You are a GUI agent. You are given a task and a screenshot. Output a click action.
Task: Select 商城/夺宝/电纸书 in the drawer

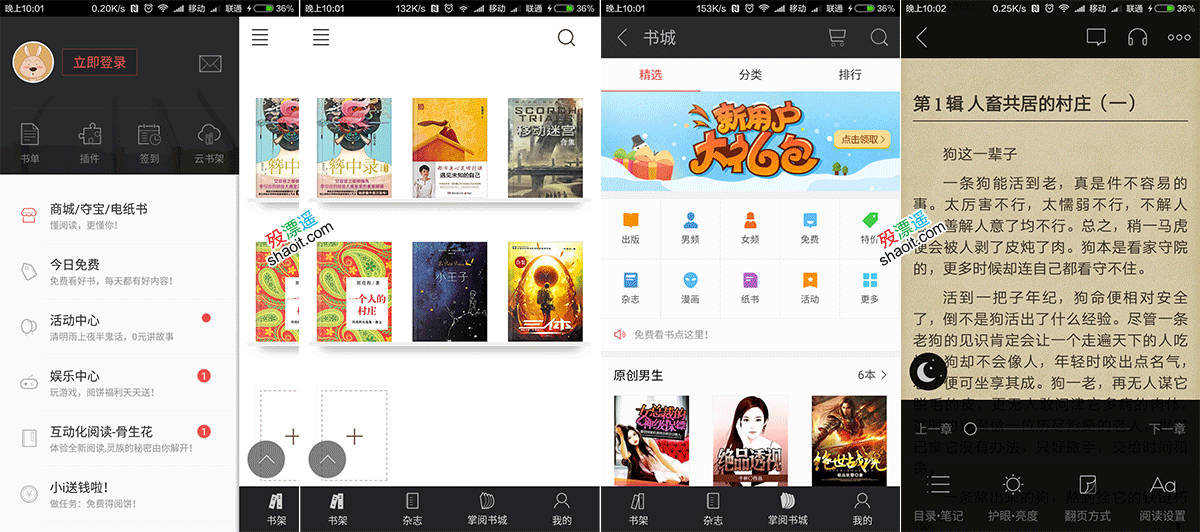click(120, 215)
